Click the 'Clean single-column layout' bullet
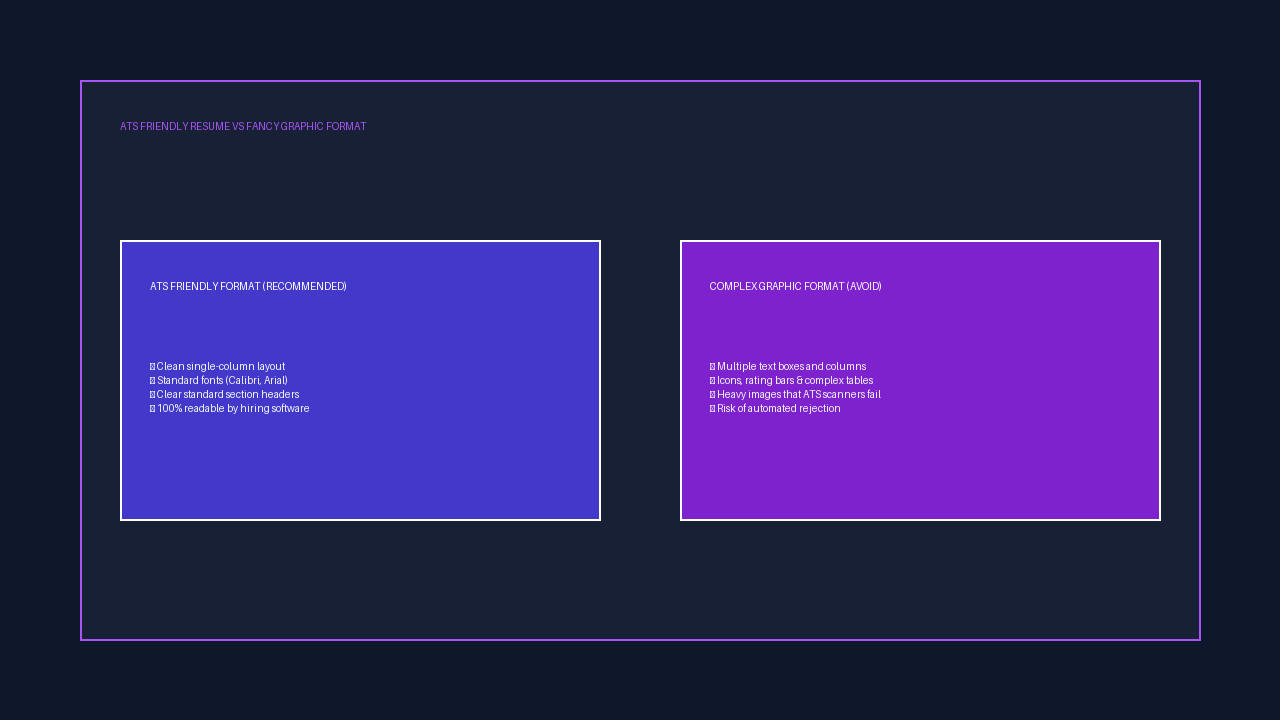1280x720 pixels. coord(218,367)
